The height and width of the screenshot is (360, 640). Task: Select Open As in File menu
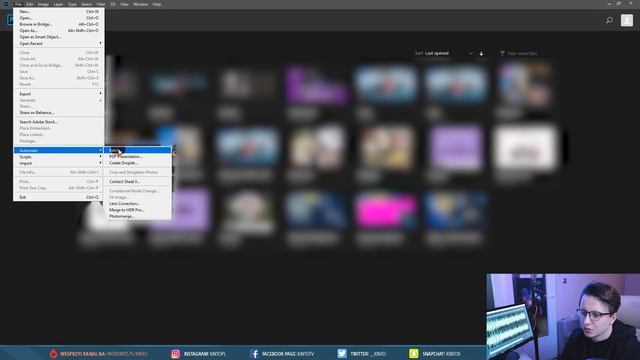click(59, 31)
